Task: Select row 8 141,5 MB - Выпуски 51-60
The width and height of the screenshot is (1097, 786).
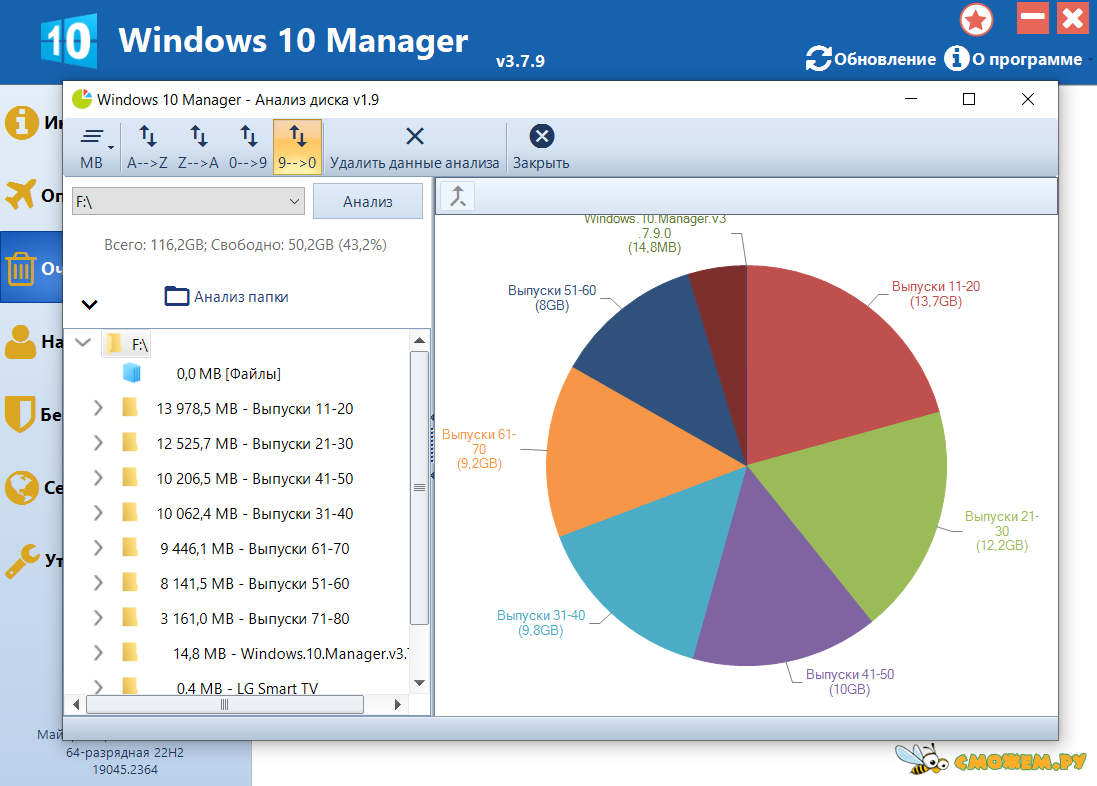Action: click(x=255, y=584)
